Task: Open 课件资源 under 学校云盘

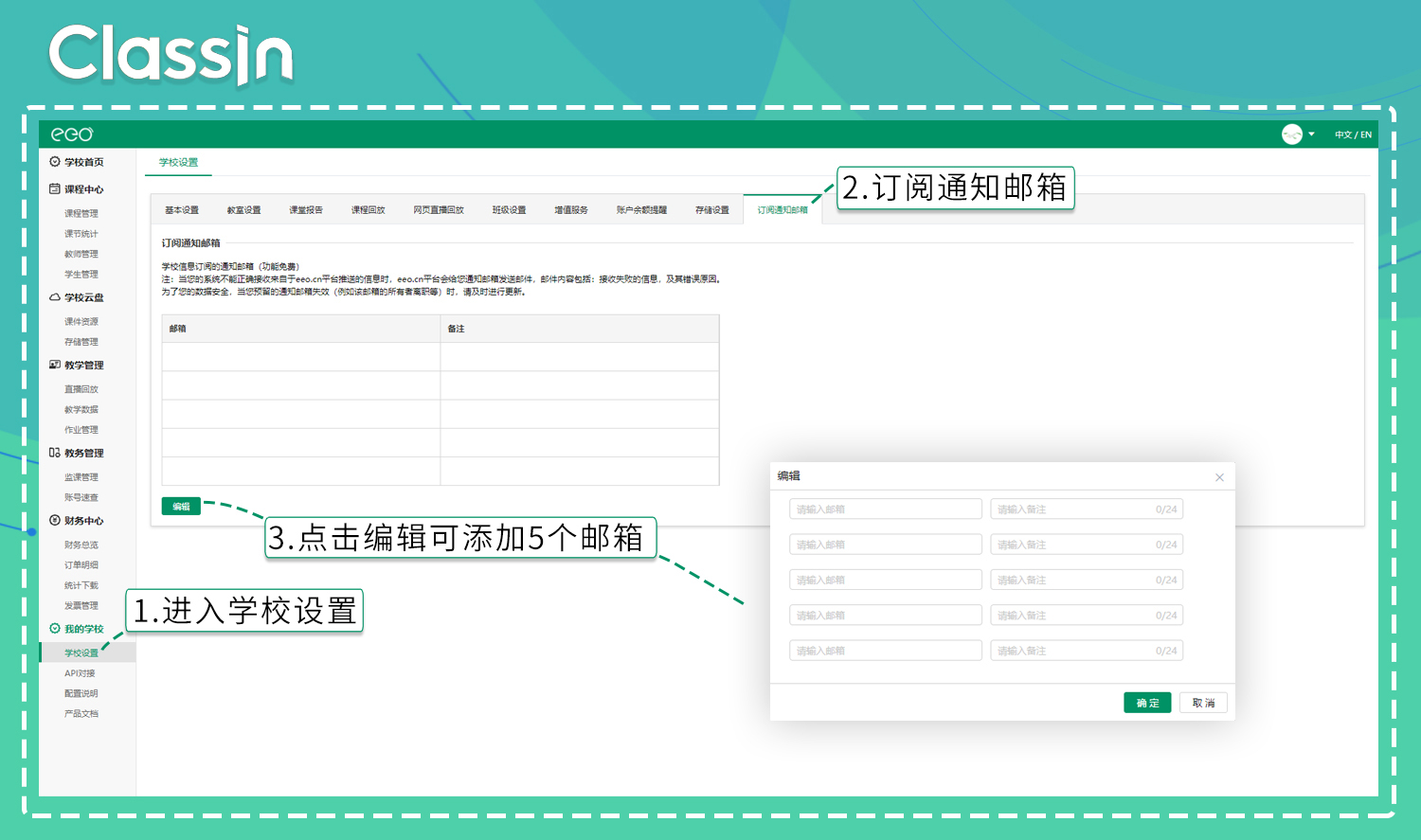Action: point(81,322)
